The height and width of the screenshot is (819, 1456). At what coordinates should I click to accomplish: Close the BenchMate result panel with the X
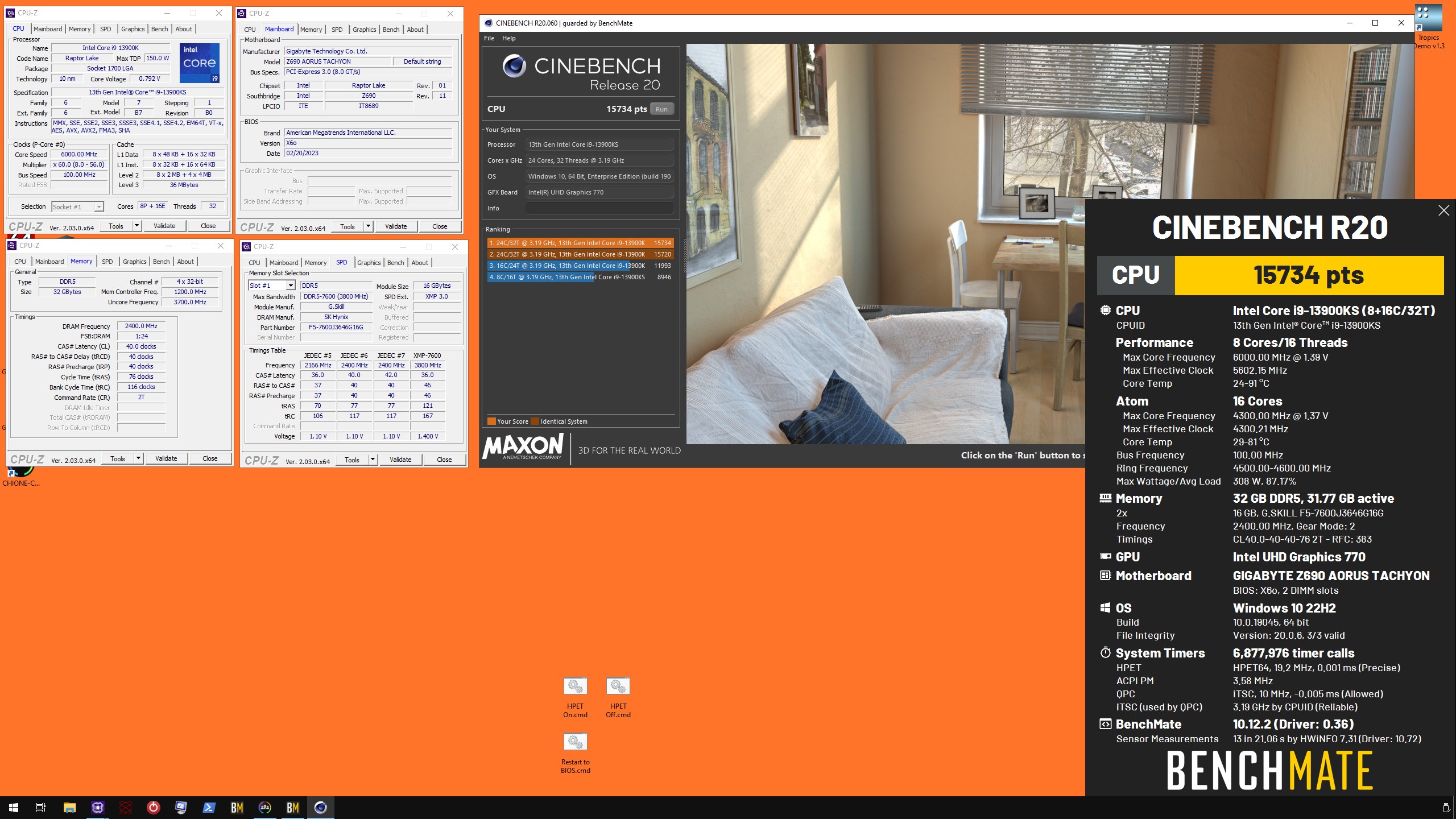[1443, 210]
